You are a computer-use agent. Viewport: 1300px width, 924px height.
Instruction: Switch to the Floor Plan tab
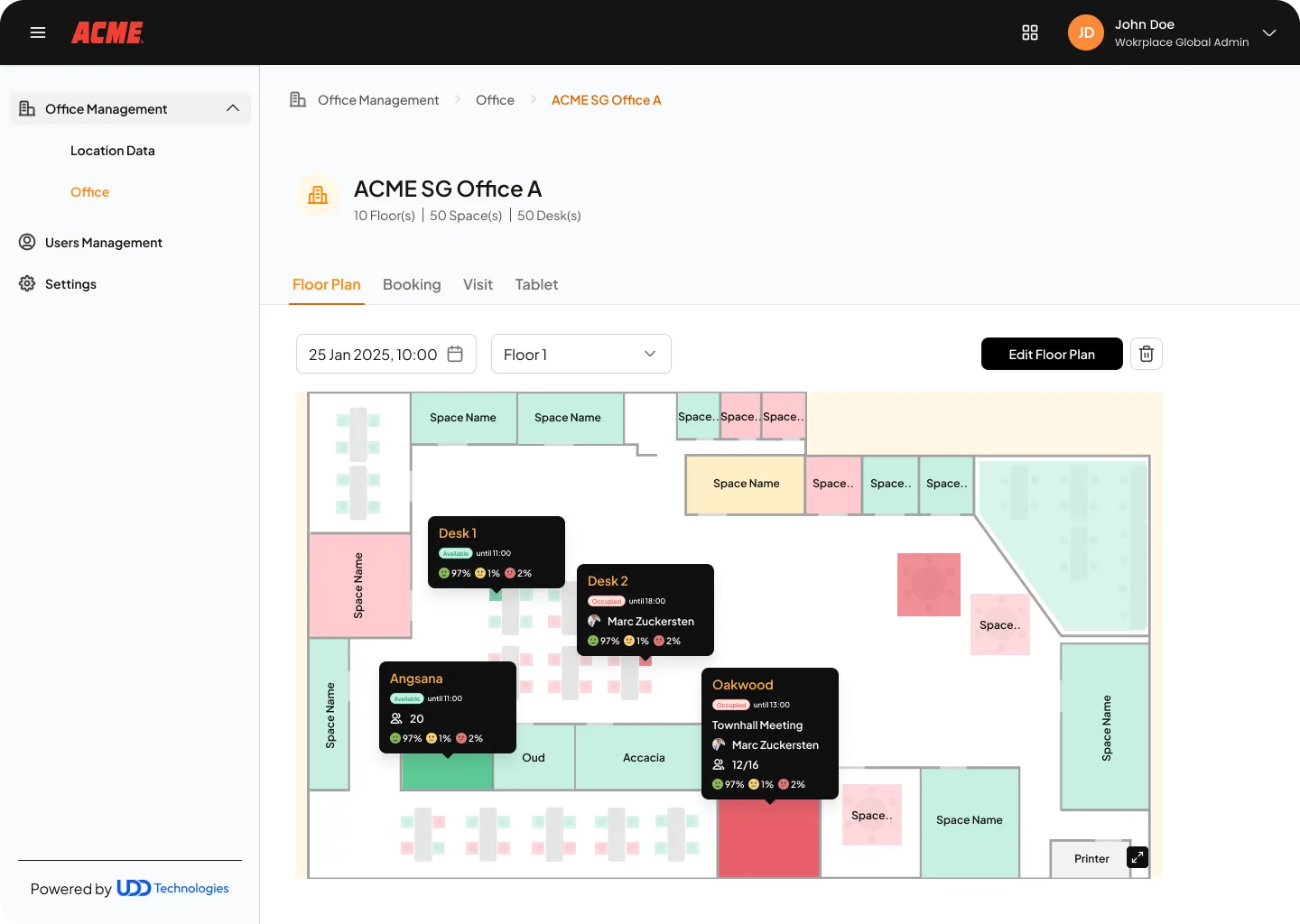coord(327,284)
